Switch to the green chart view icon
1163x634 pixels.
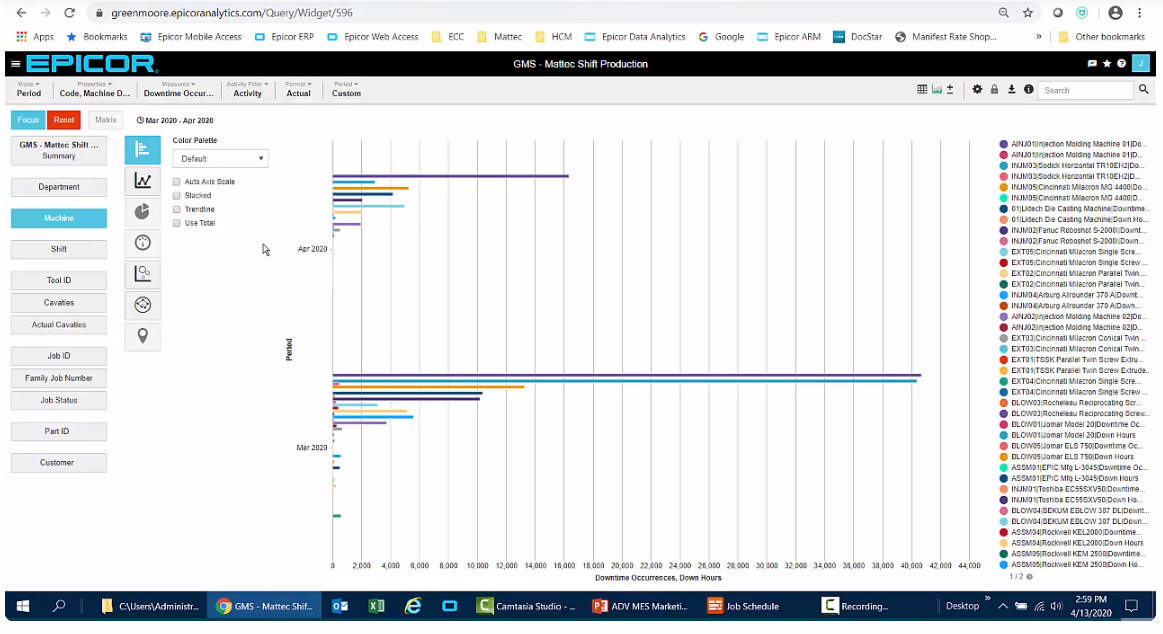point(937,89)
